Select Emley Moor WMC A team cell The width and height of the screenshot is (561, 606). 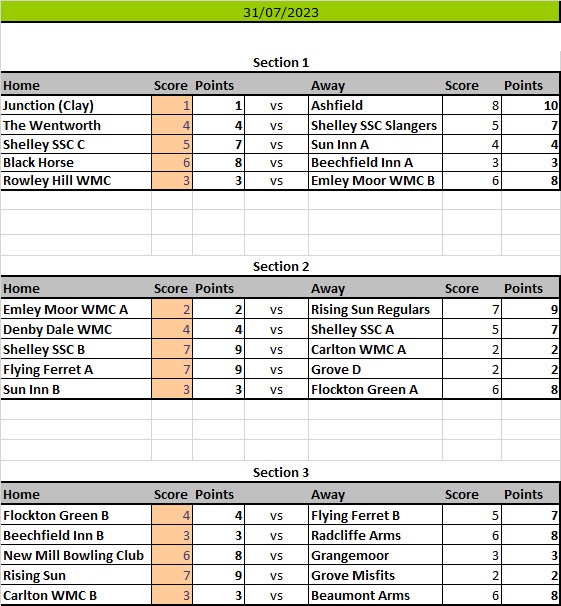click(x=76, y=309)
